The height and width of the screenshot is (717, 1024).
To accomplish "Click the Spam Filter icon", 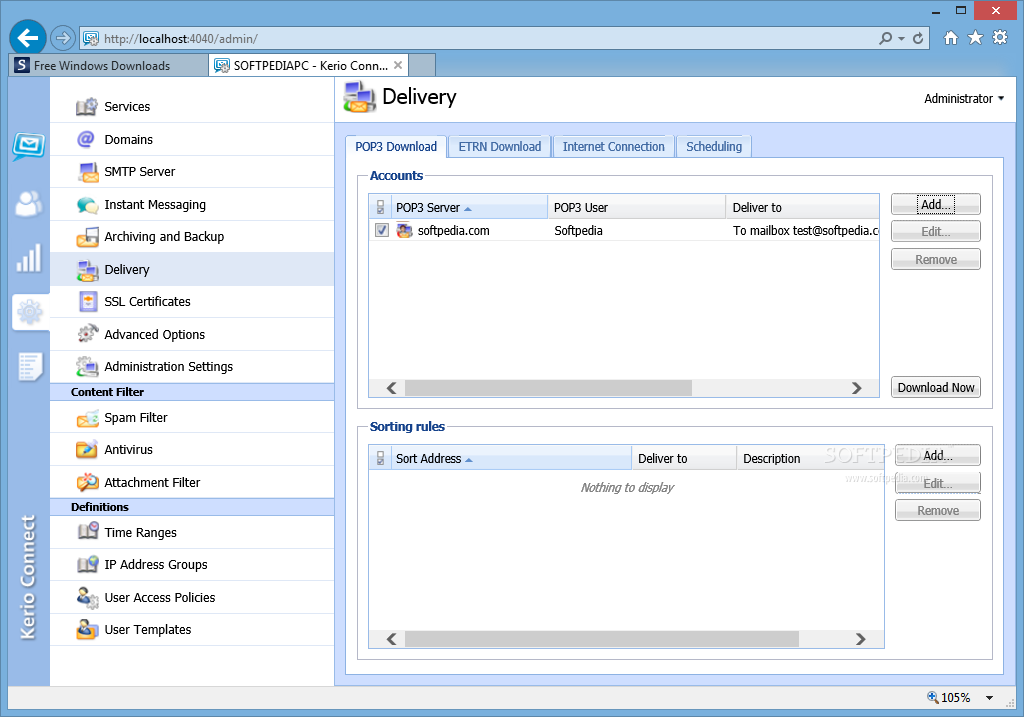I will tap(88, 418).
